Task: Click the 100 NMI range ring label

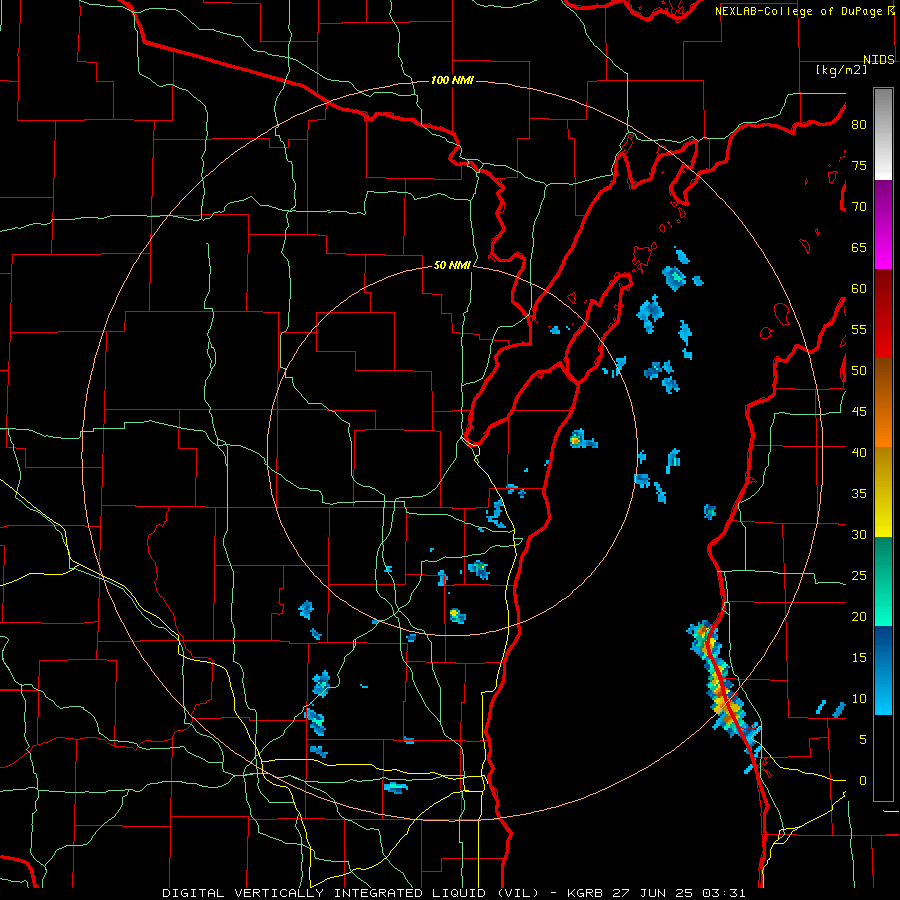Action: click(452, 80)
